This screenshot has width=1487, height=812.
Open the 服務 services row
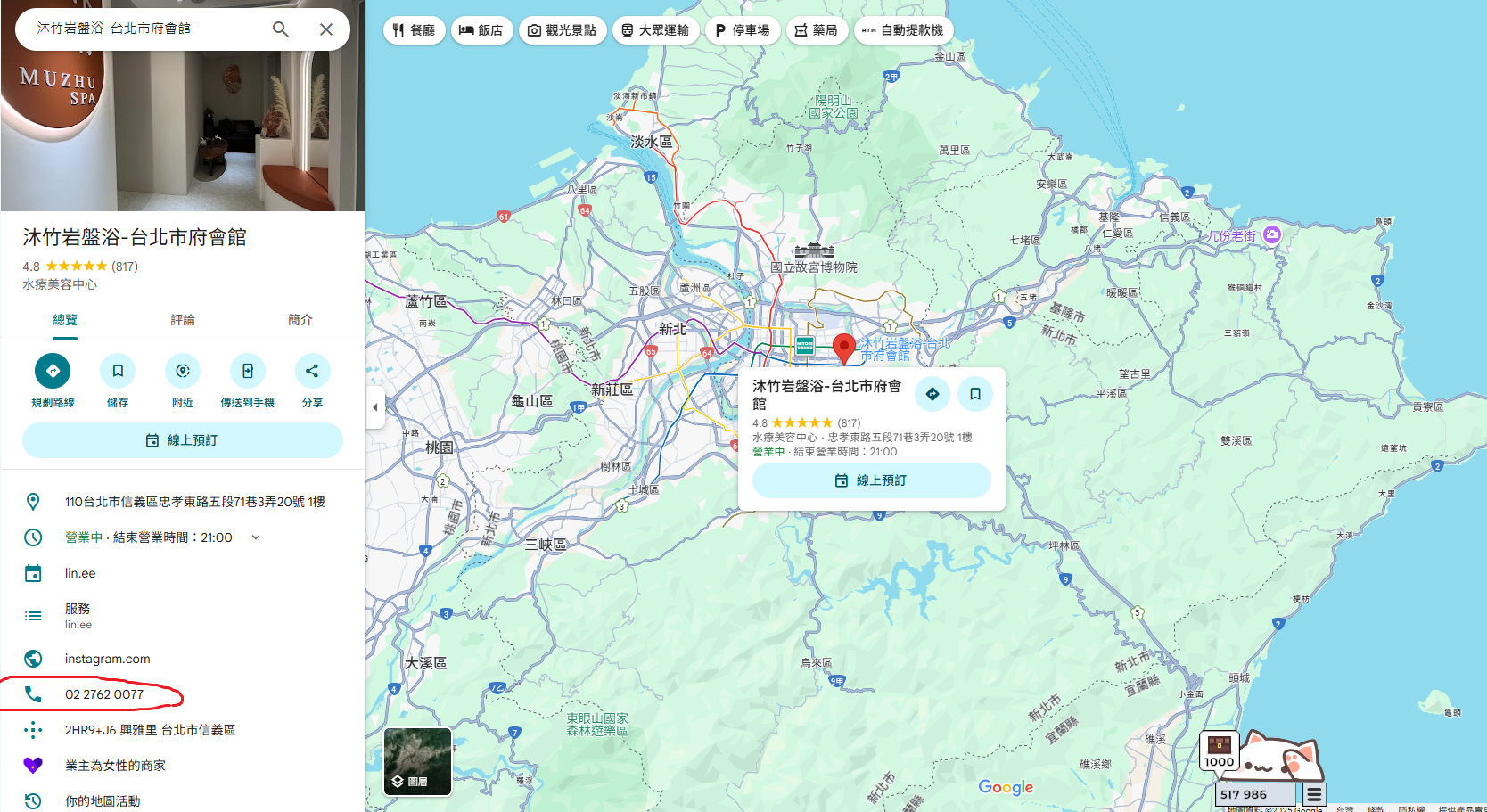183,615
